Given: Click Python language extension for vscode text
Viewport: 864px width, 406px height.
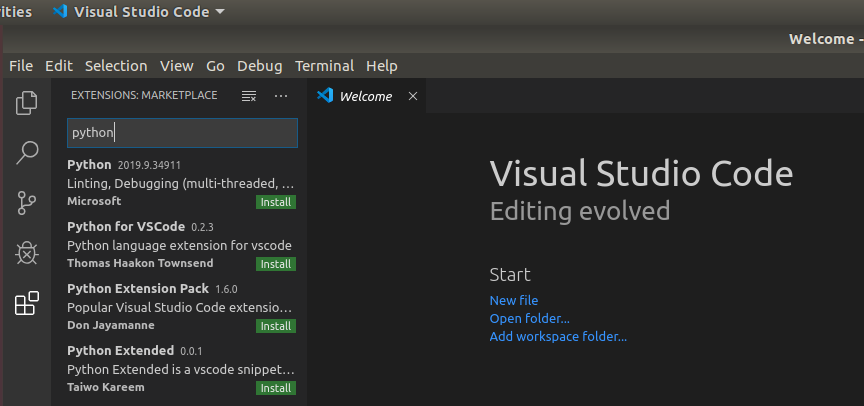Looking at the screenshot, I should (180, 245).
